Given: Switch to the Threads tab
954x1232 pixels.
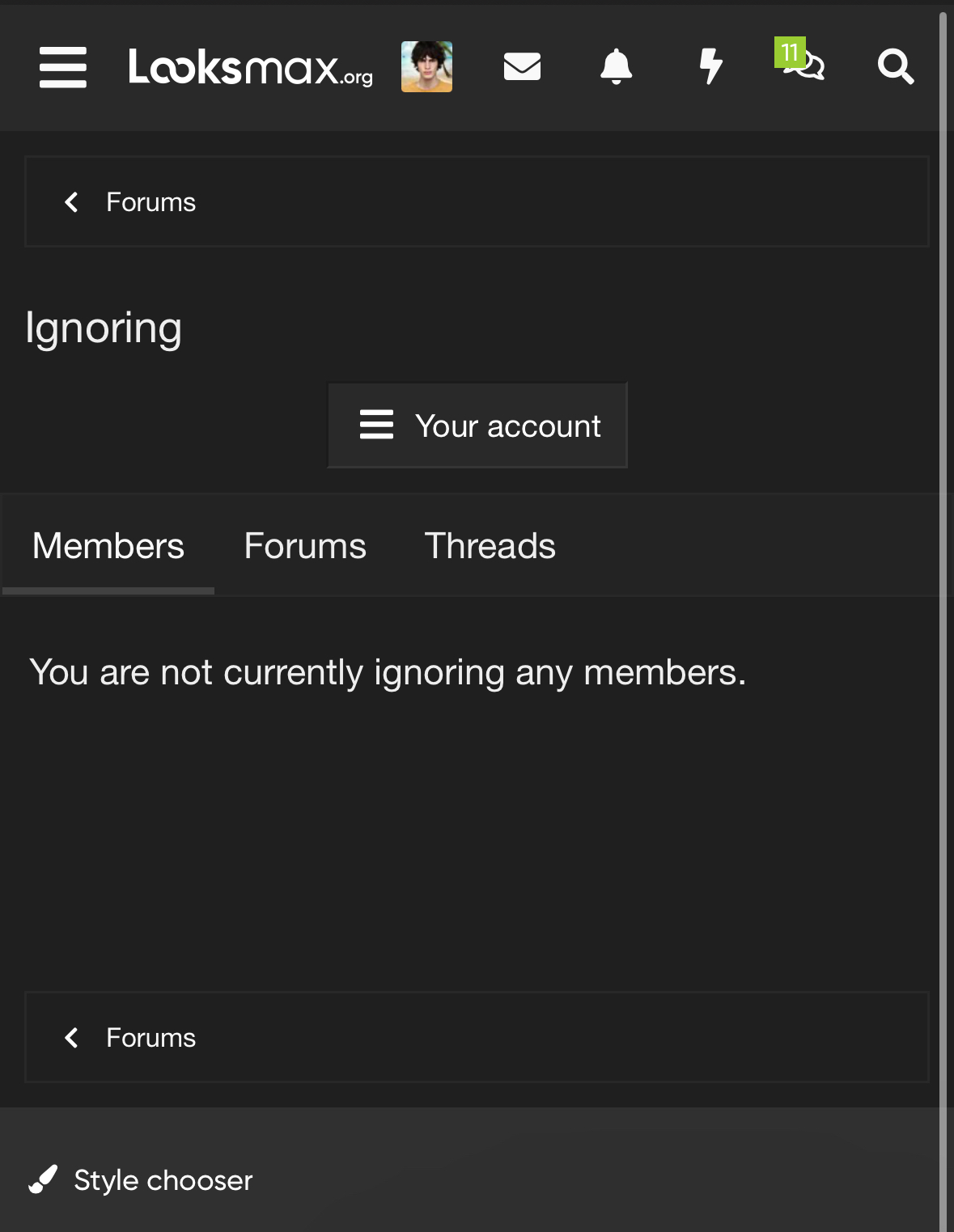Looking at the screenshot, I should [490, 546].
